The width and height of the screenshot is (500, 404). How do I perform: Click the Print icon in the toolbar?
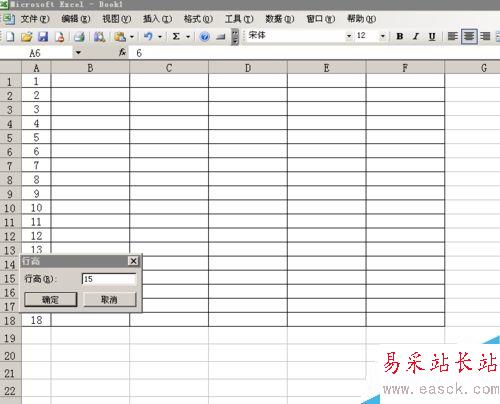tap(79, 36)
